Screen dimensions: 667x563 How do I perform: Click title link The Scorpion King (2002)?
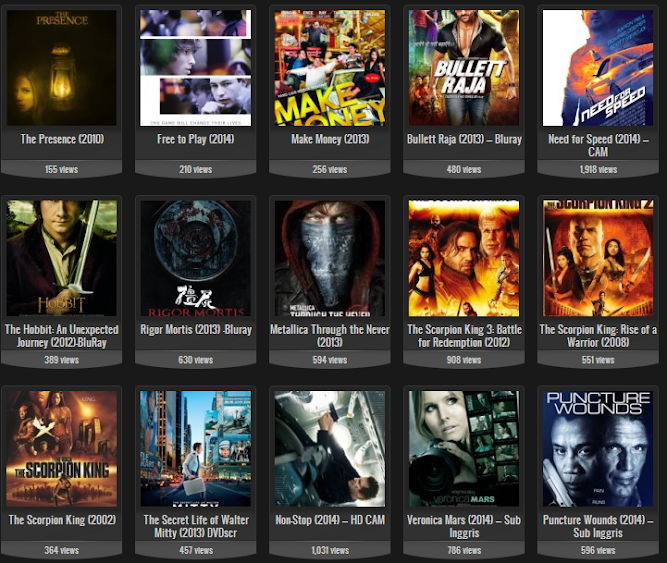pyautogui.click(x=62, y=520)
